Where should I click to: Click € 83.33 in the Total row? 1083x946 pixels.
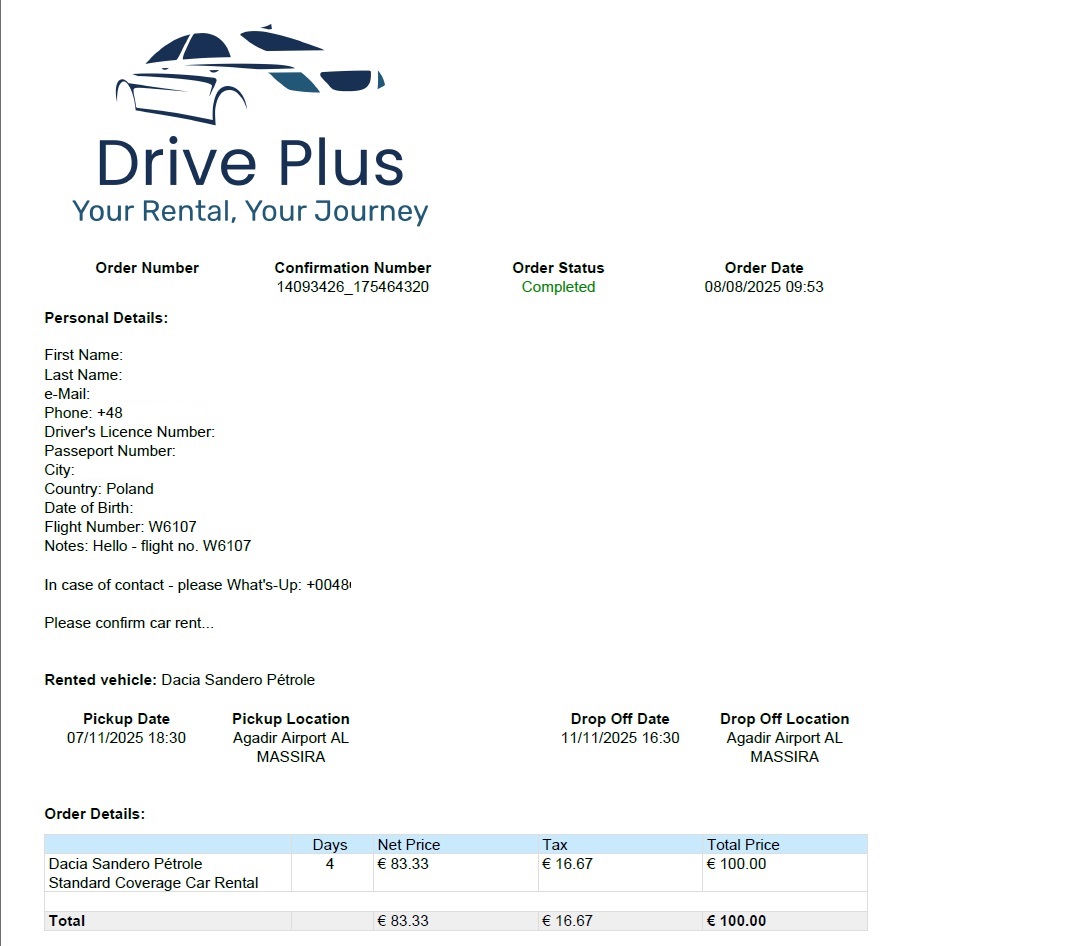pyautogui.click(x=403, y=921)
